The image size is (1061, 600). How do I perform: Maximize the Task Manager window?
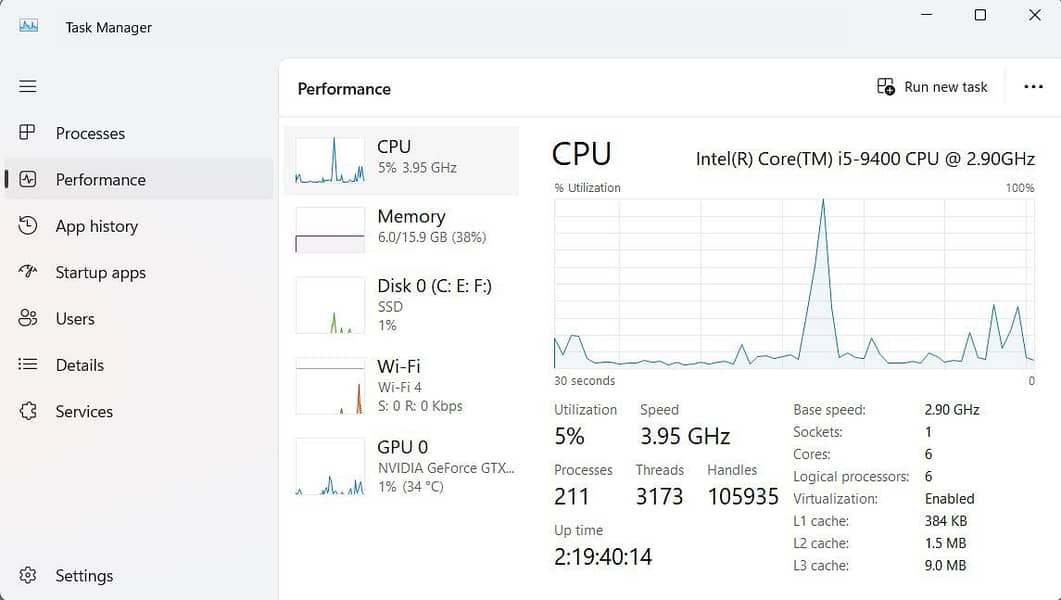click(x=980, y=15)
